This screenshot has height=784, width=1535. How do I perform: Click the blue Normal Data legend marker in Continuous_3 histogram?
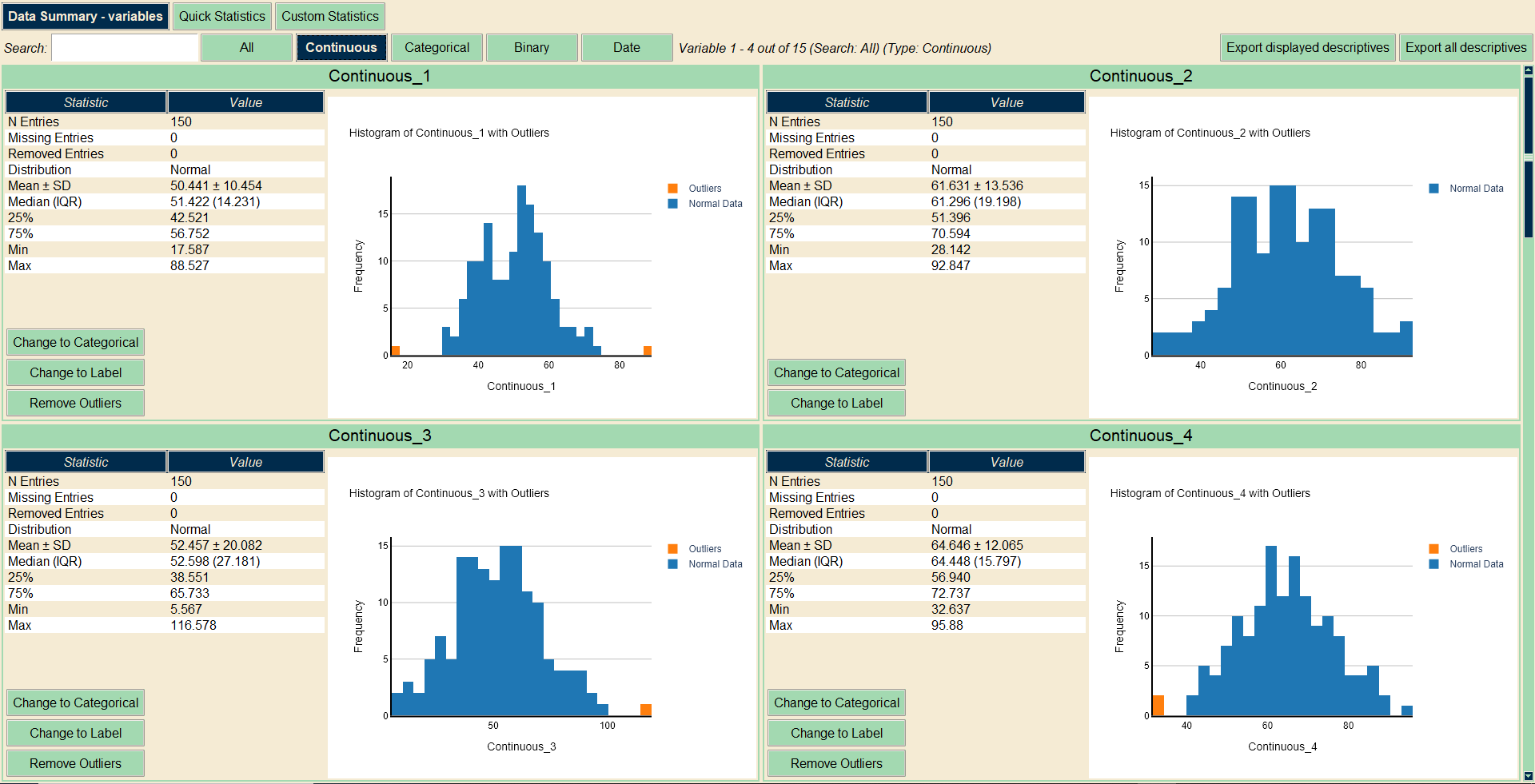[672, 564]
